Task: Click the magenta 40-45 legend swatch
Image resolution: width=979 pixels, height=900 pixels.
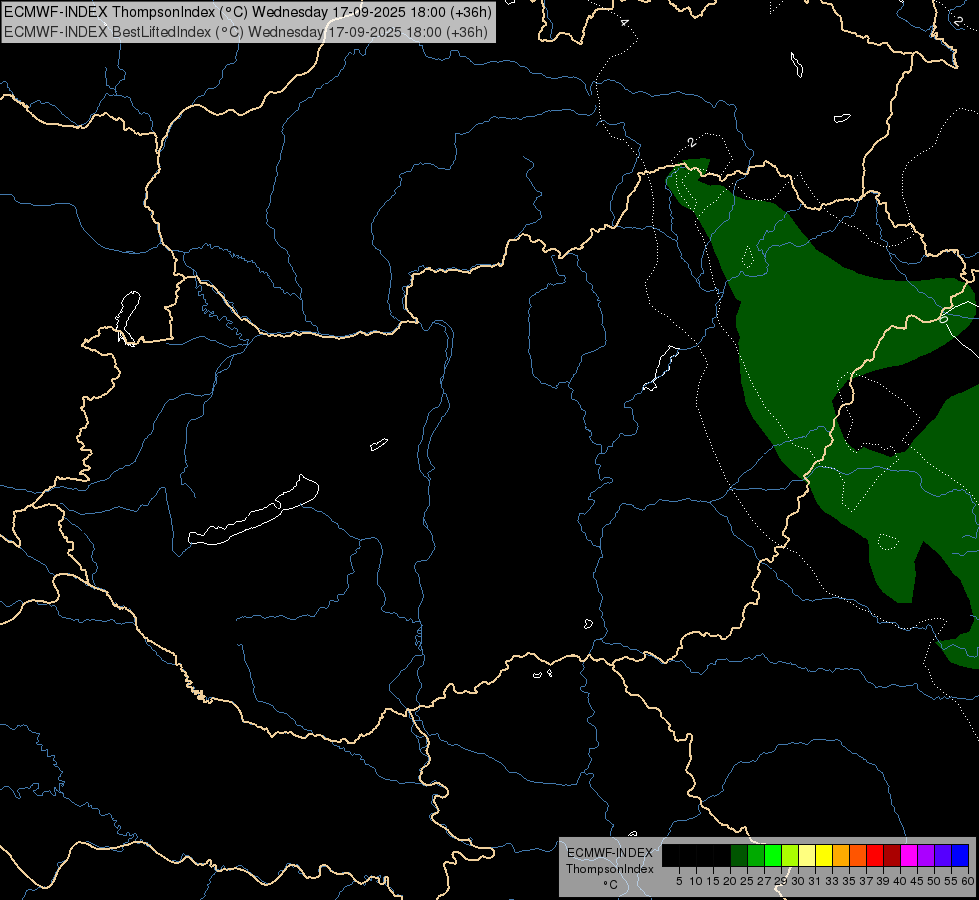Action: [x=909, y=855]
